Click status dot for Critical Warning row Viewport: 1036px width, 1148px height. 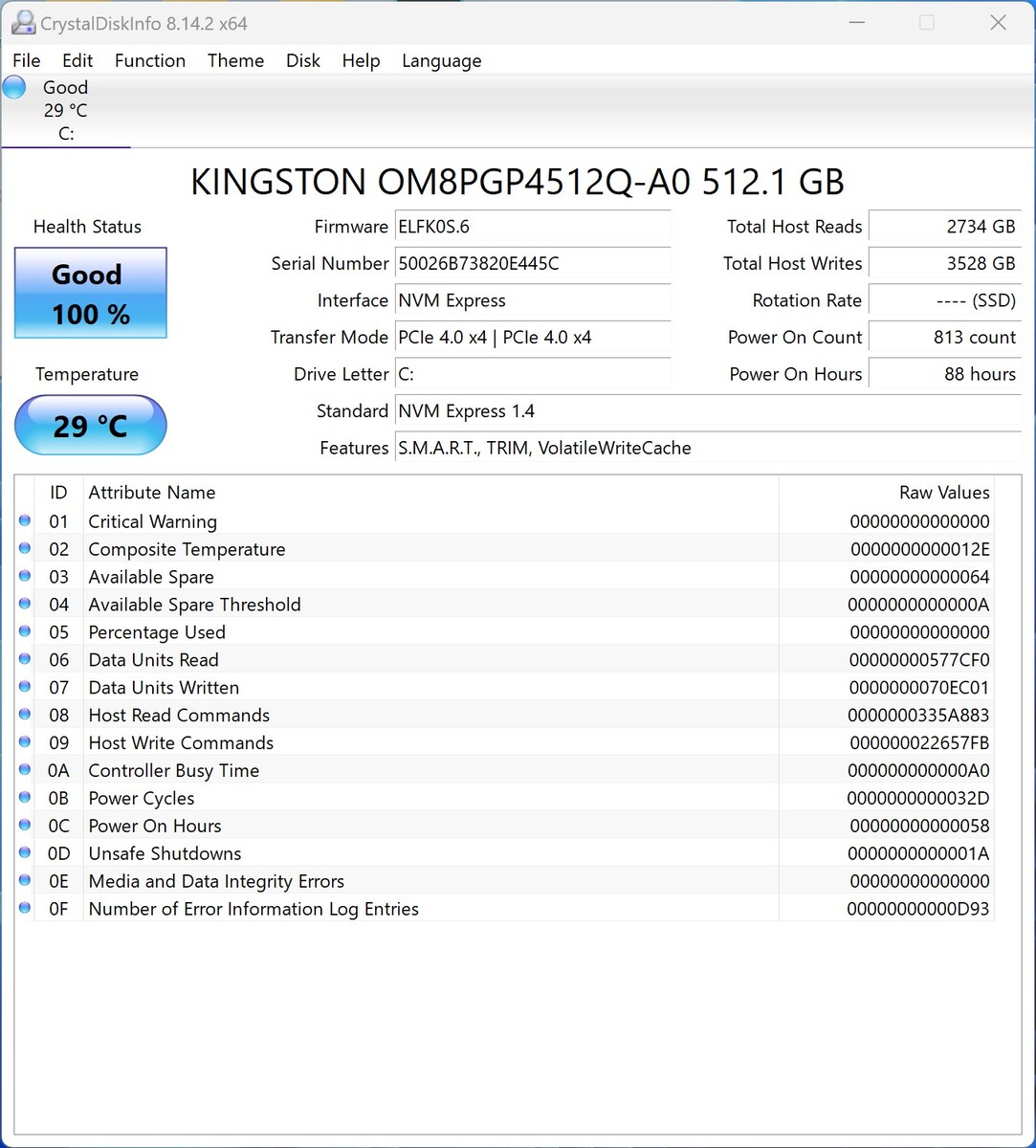tap(25, 521)
